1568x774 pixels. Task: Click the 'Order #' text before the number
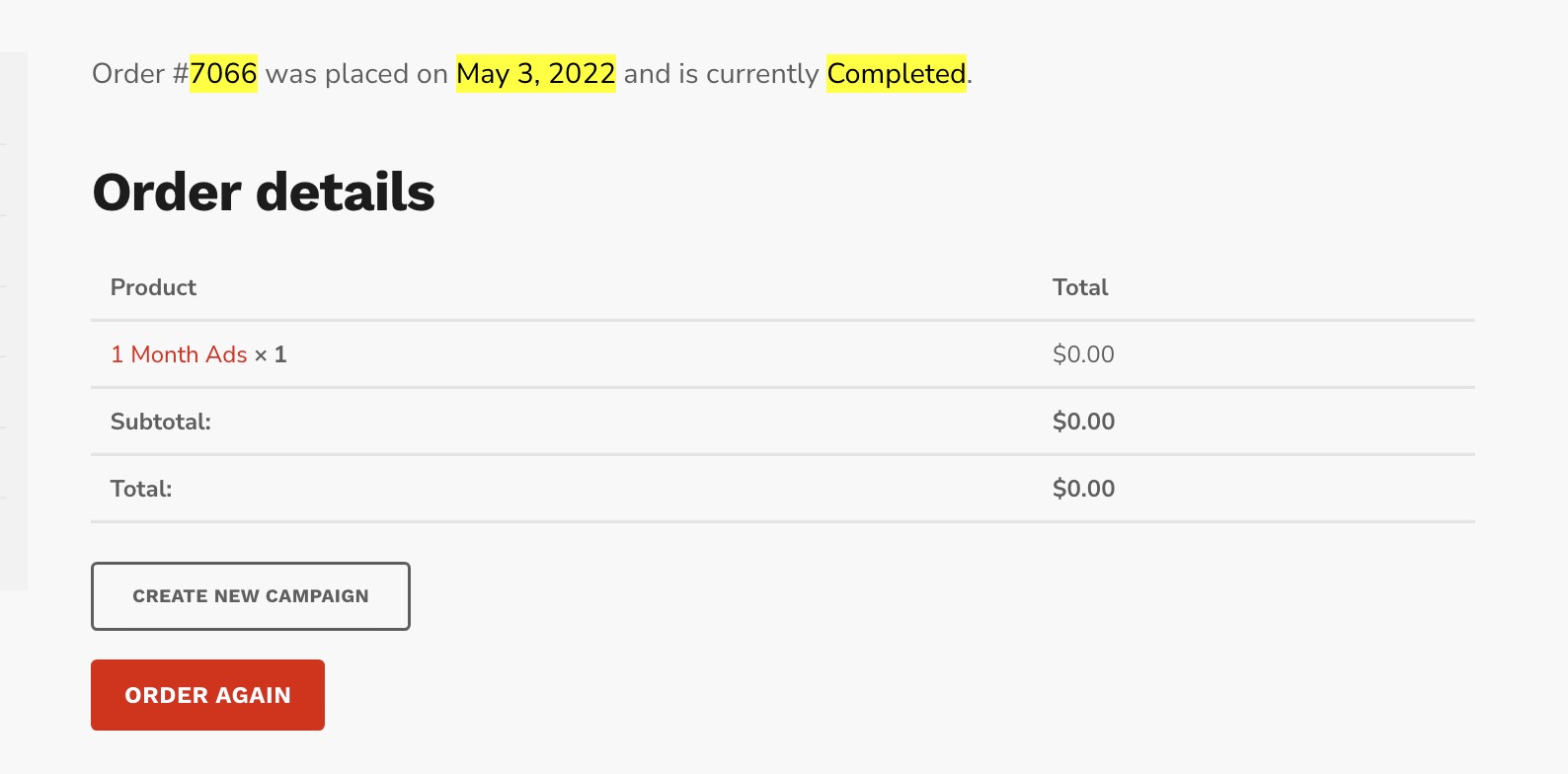[140, 74]
